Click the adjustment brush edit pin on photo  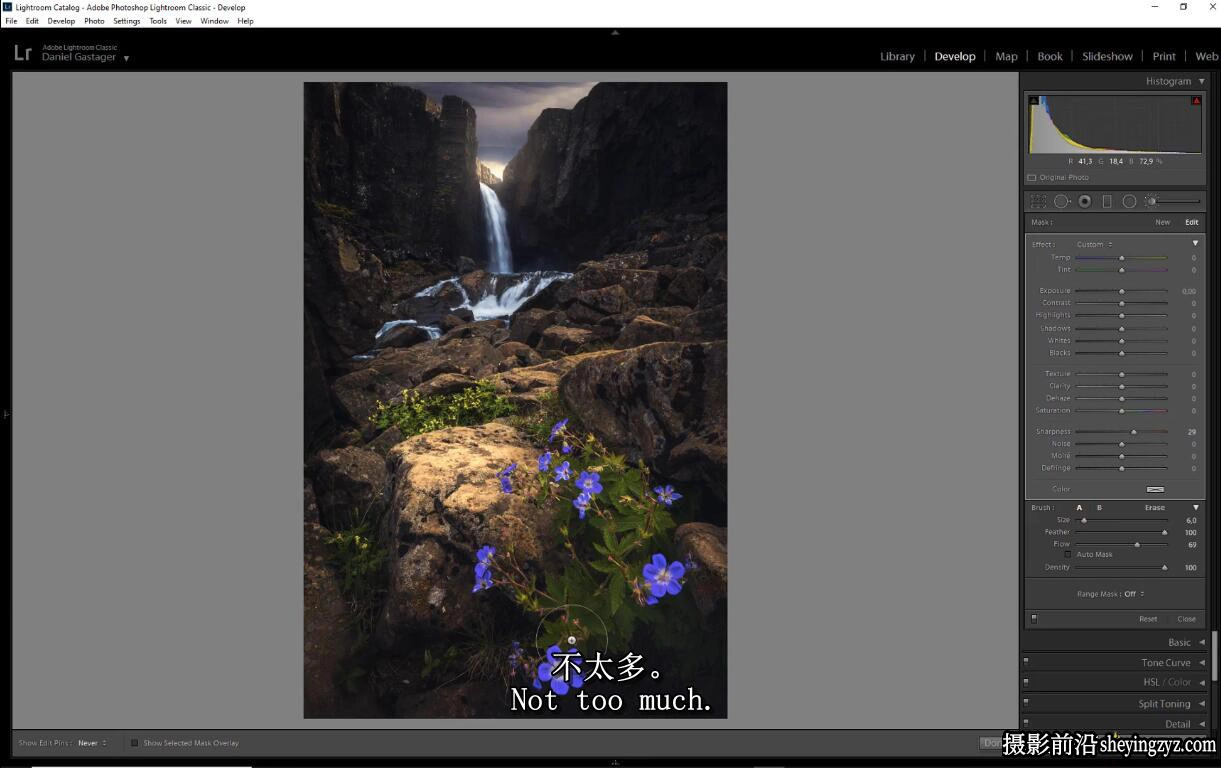(572, 640)
